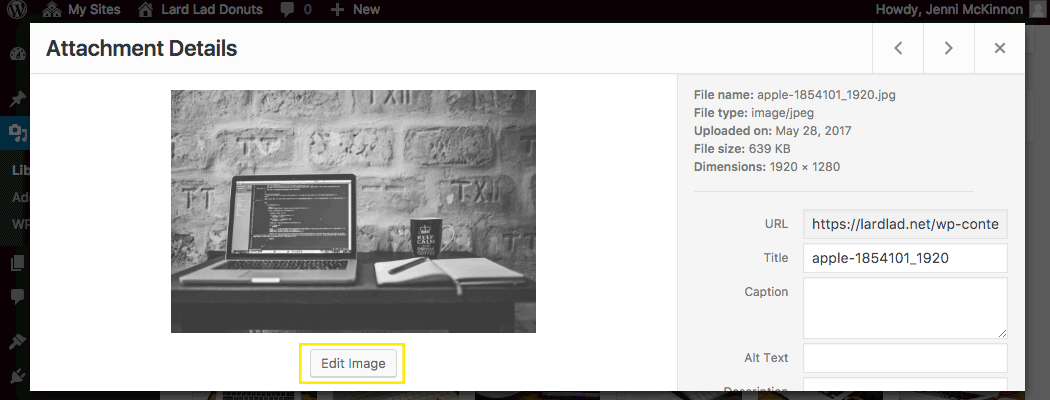The image size is (1050, 400).
Task: Click the Attachment Details heading
Action: (141, 48)
